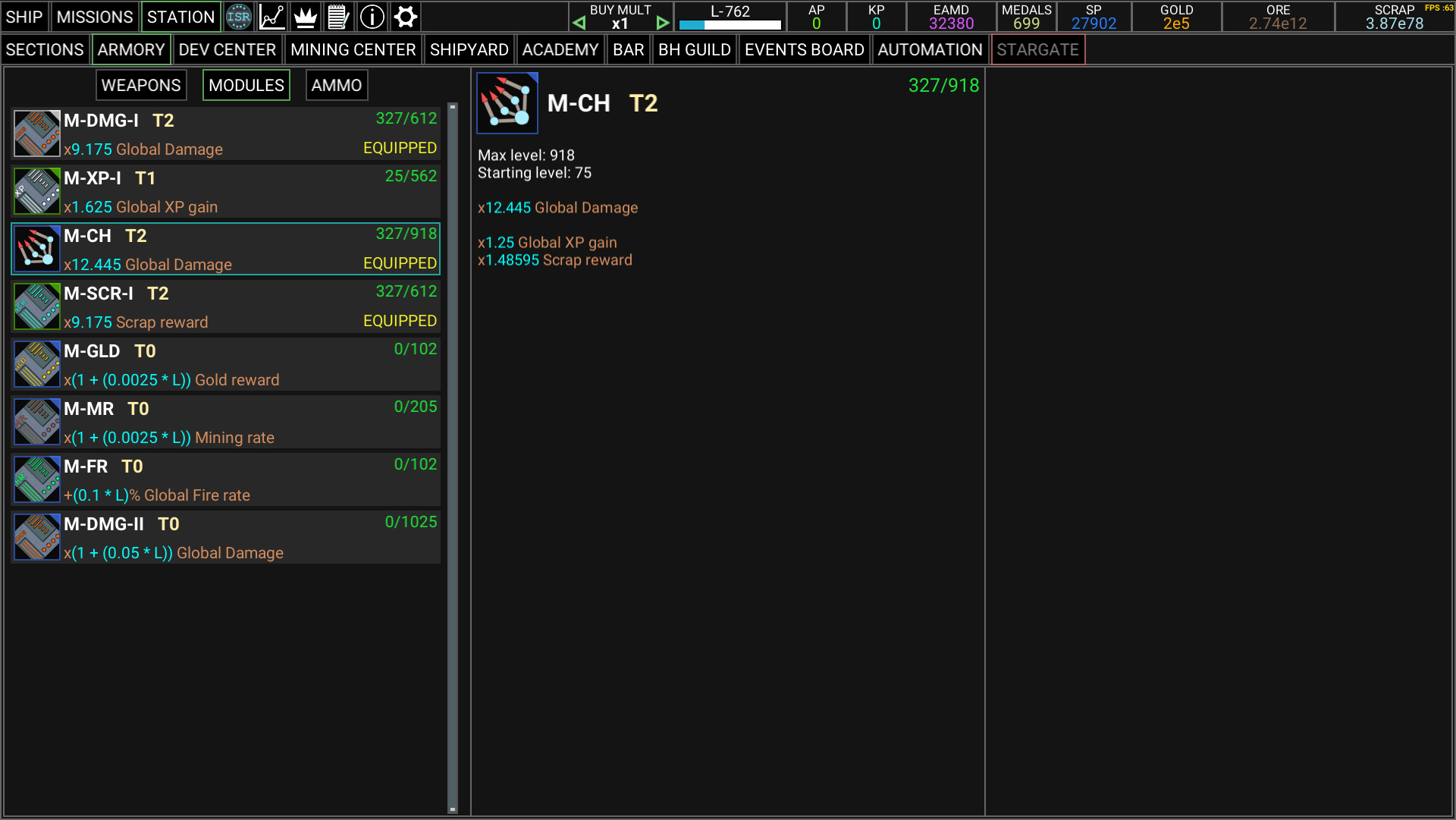1456x820 pixels.
Task: Click the crown achievements icon
Action: pyautogui.click(x=305, y=17)
